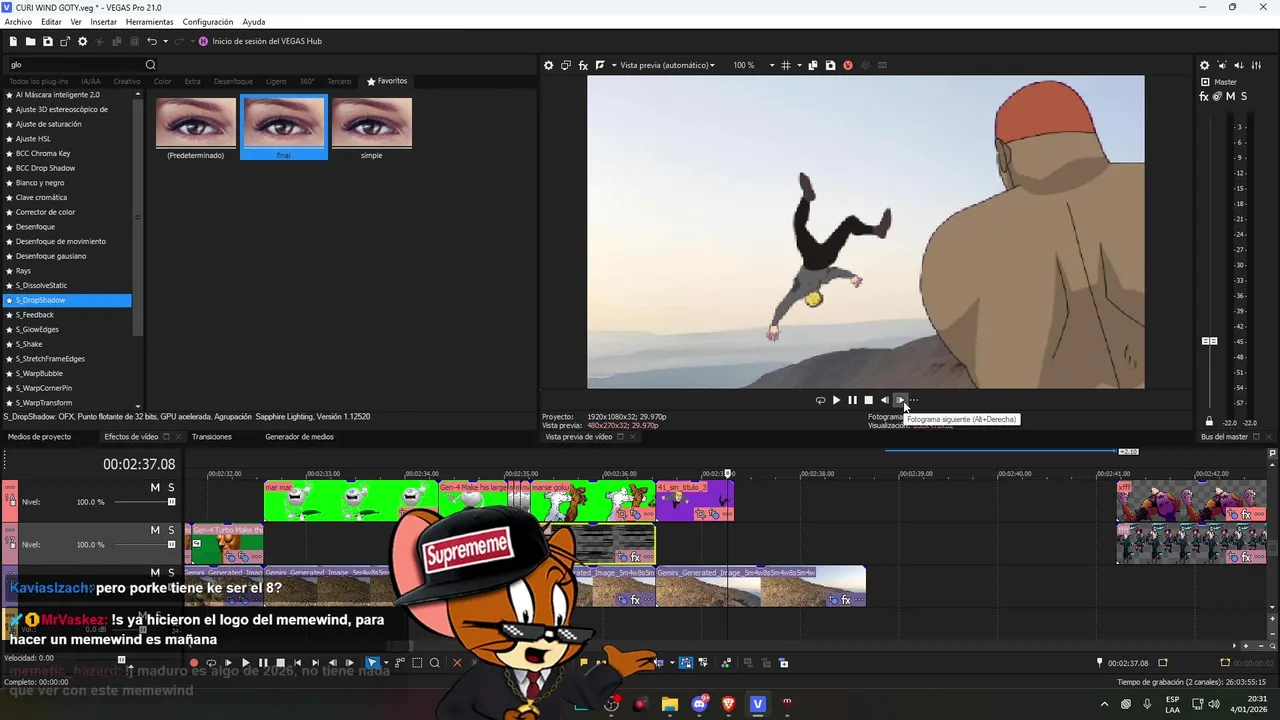
Task: Open Master bus fx button
Action: 1204,96
